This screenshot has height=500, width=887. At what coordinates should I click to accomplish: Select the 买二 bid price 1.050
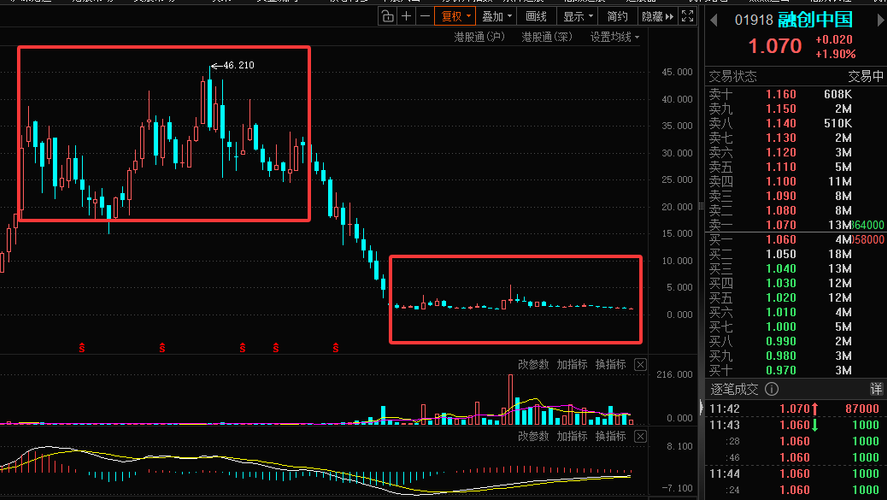pyautogui.click(x=781, y=255)
